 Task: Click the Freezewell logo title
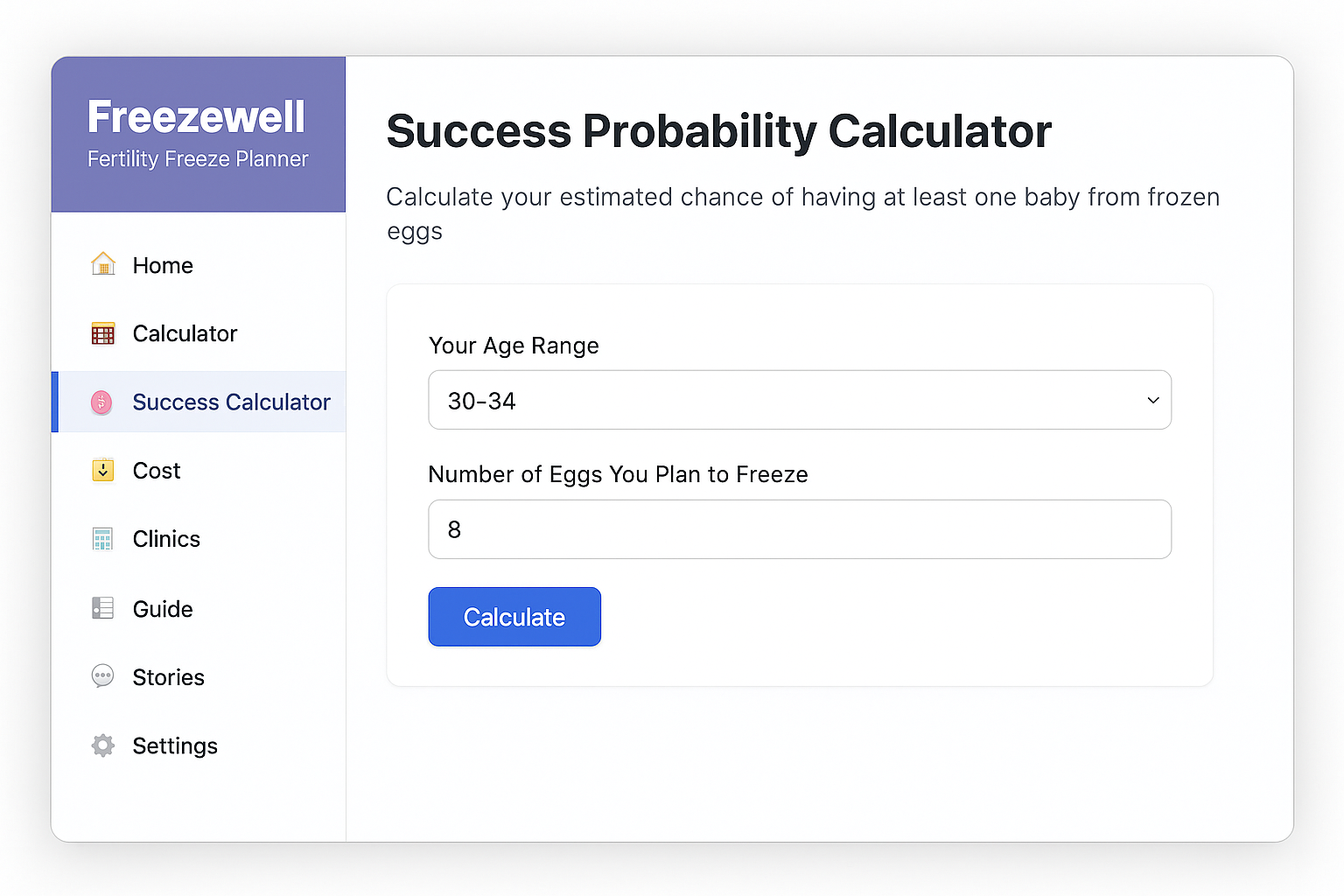(x=197, y=116)
